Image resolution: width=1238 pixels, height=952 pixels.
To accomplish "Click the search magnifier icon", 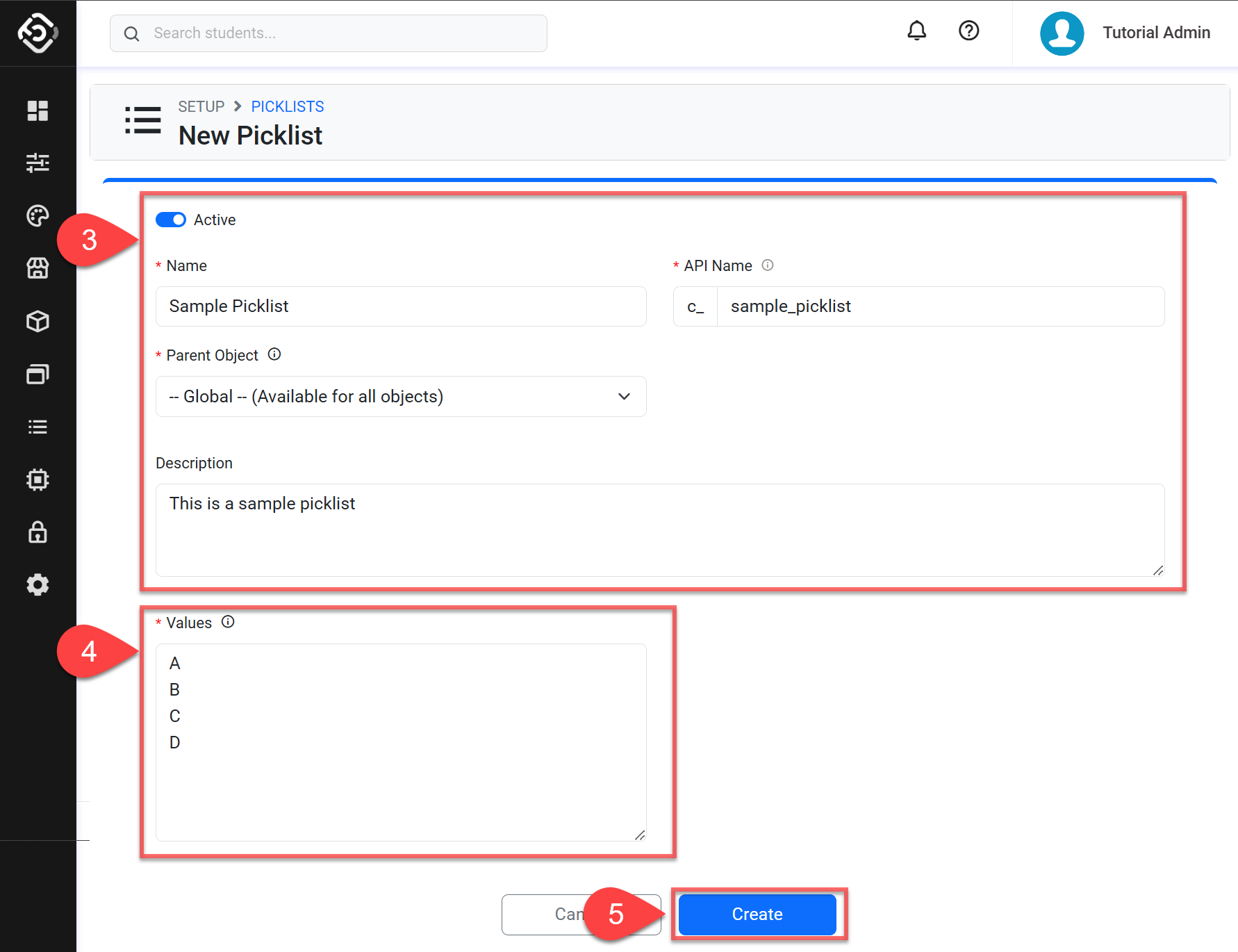I will tap(131, 33).
